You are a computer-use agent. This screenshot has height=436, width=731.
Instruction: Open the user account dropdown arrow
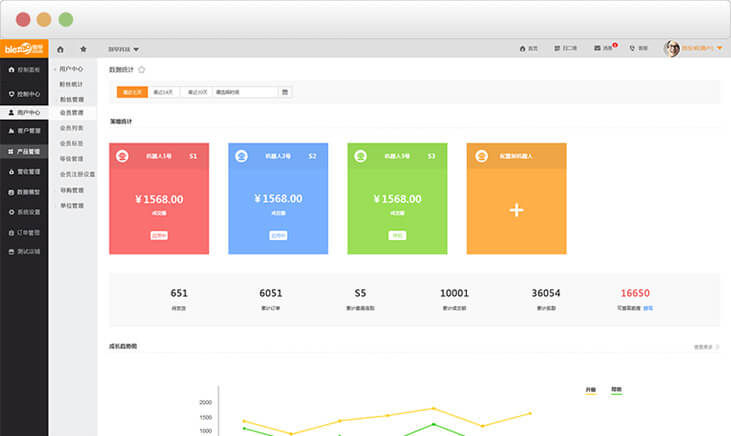(719, 48)
